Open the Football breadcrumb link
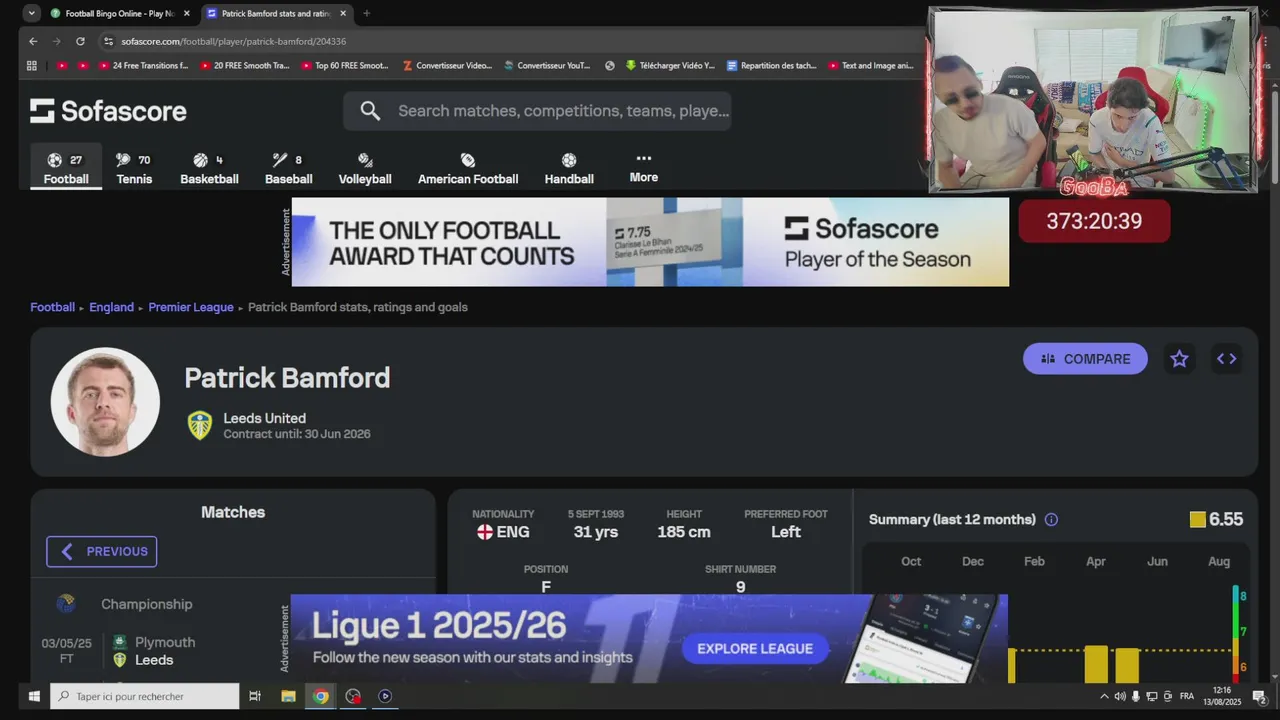 coord(52,307)
